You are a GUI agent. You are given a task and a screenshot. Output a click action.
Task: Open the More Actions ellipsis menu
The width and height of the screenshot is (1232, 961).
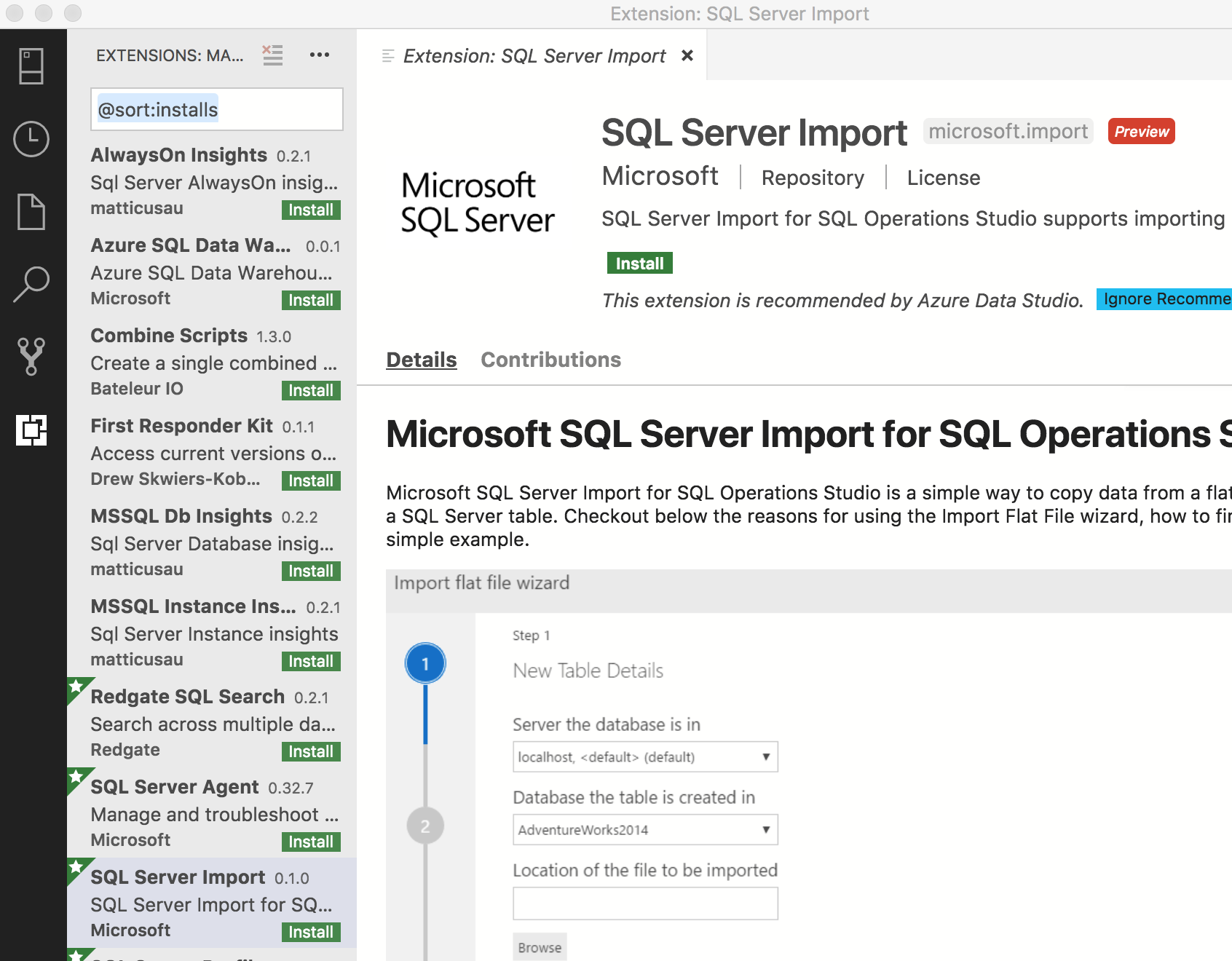coord(319,55)
